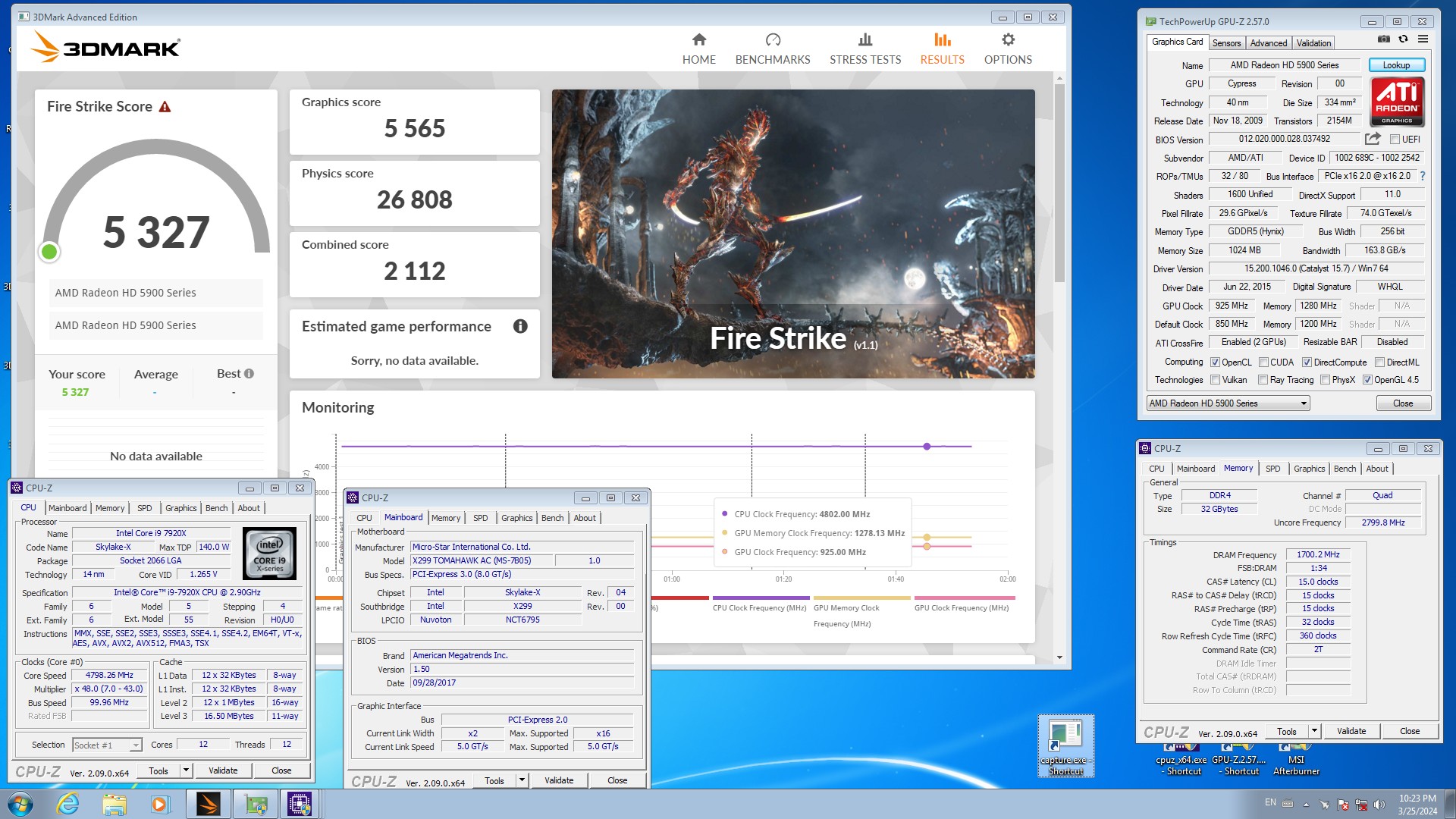Click the network tray icon with red X

[x=1361, y=804]
